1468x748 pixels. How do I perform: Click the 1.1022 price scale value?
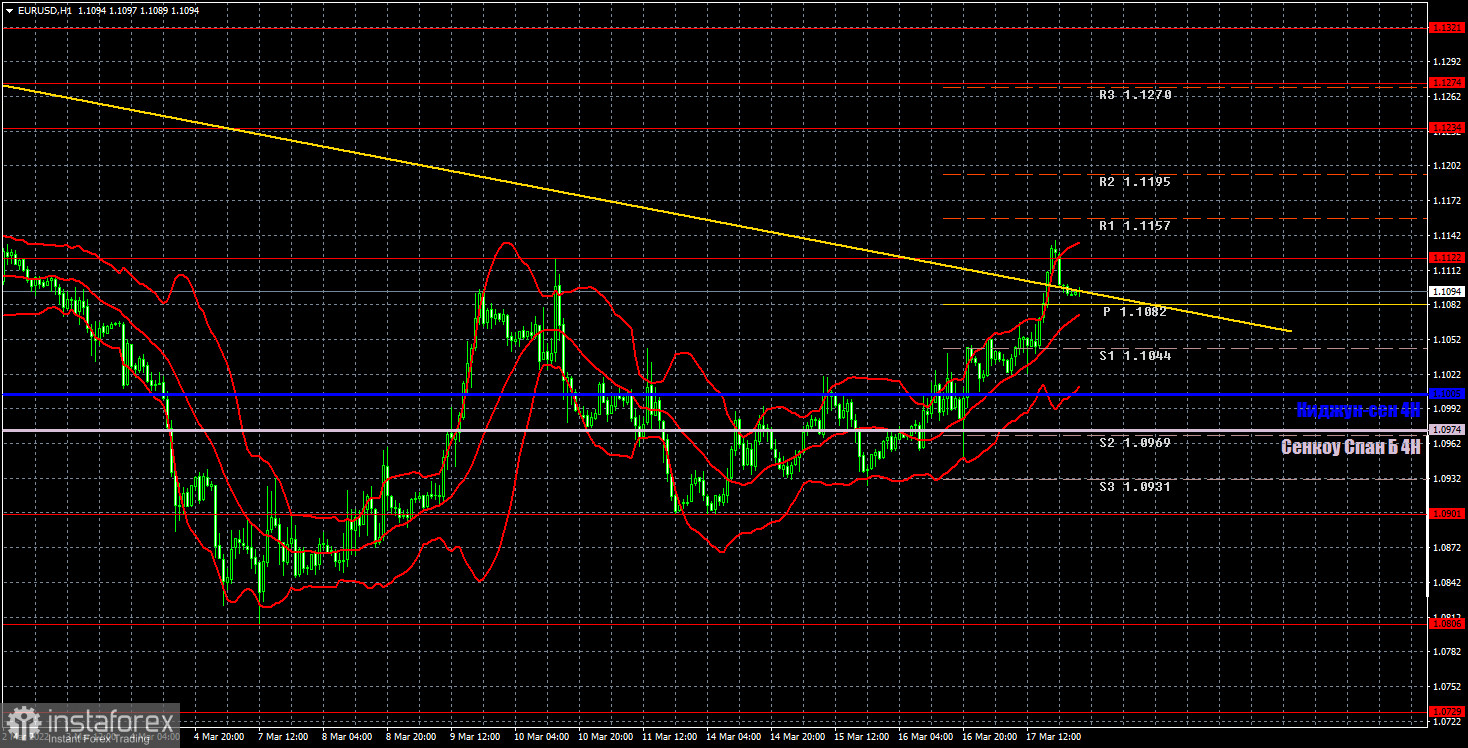click(1446, 374)
